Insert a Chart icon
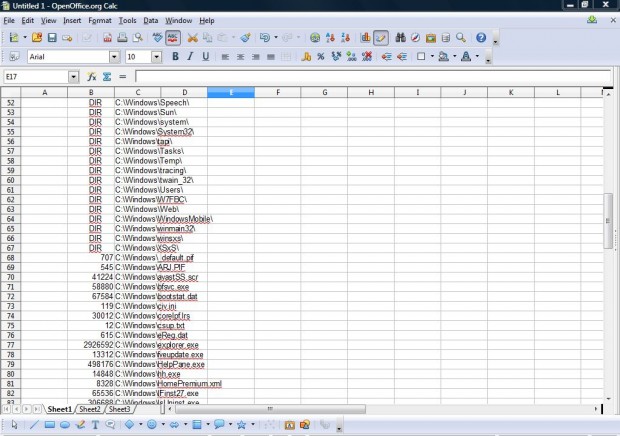Viewport: 620px width, 436px height. pyautogui.click(x=365, y=38)
